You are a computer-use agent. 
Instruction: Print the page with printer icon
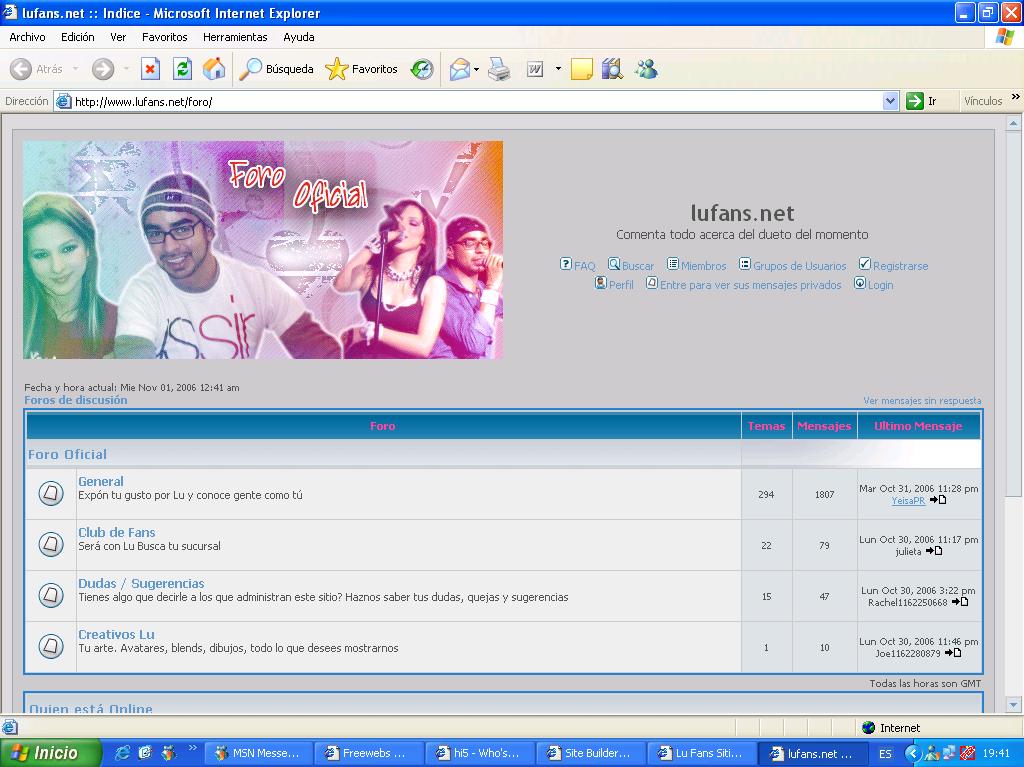pos(499,69)
